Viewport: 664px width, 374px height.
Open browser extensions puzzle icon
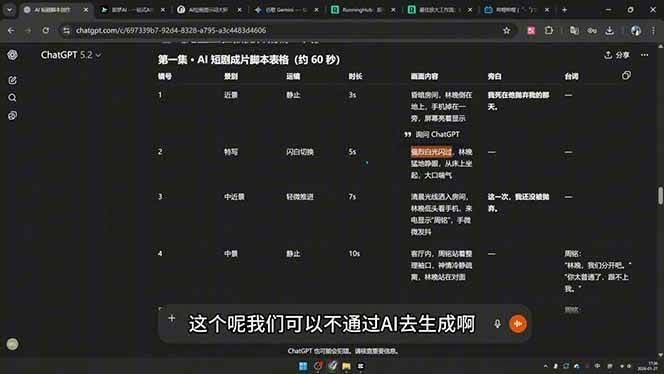(549, 30)
